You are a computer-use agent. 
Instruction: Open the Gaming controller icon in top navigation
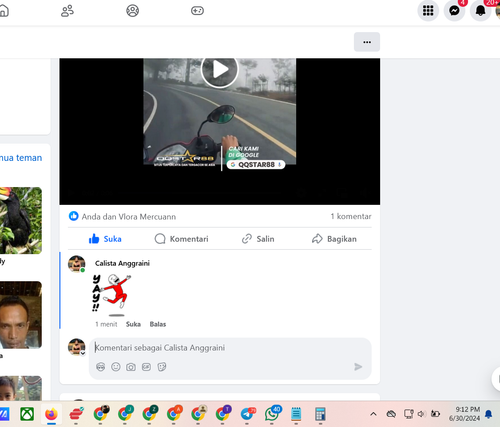coord(197,11)
